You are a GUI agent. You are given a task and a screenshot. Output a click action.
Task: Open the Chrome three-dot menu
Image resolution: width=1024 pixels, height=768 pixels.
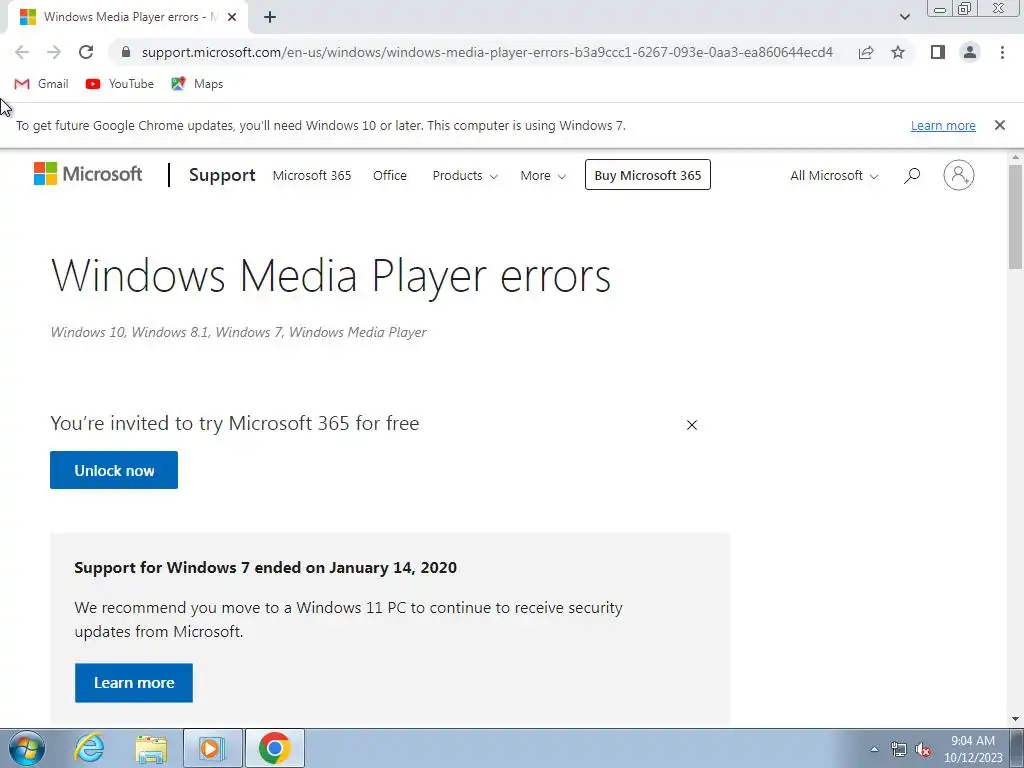coord(1002,52)
